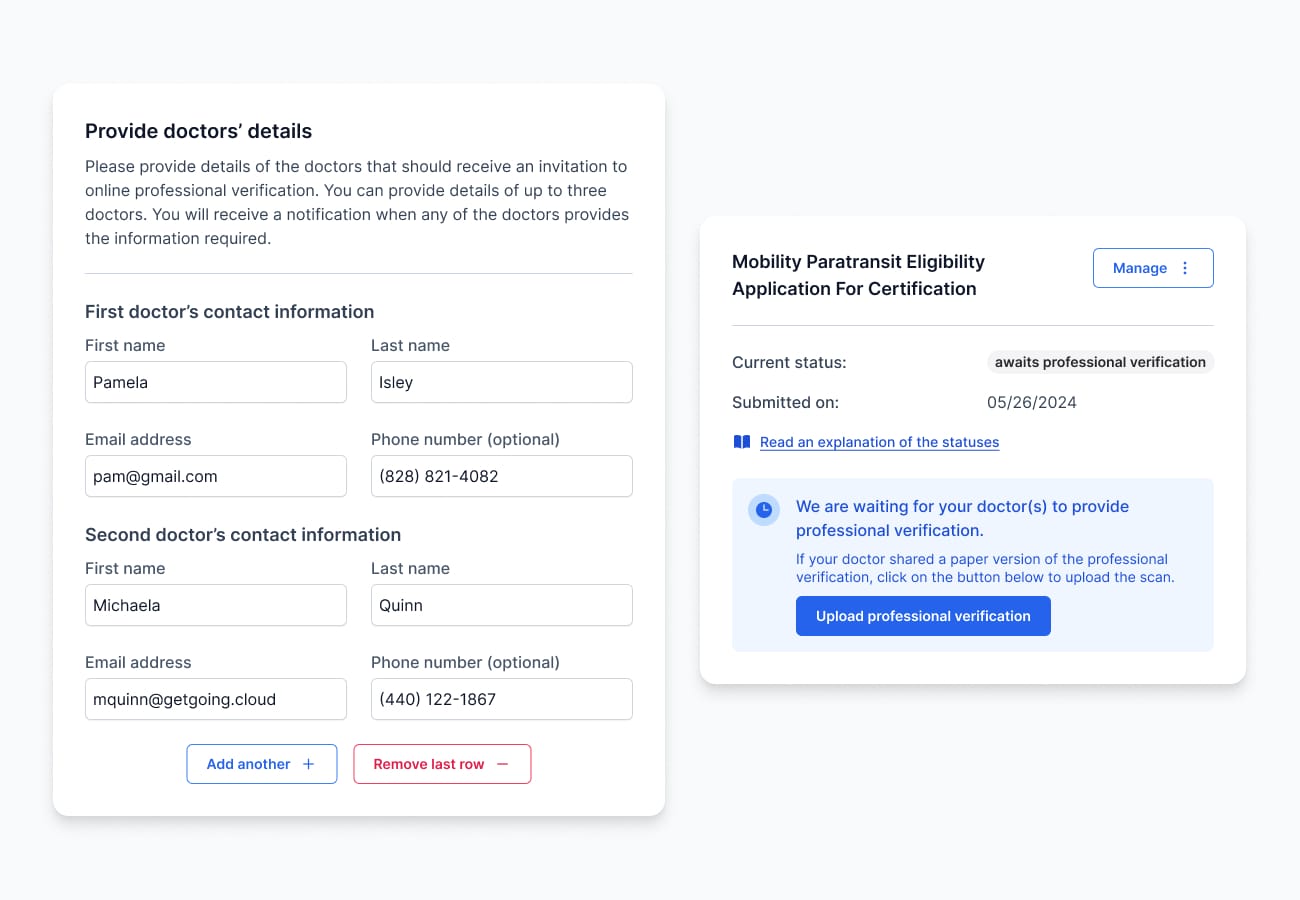Click the Add another button
Screen dimensions: 1300x900
pyautogui.click(x=262, y=764)
